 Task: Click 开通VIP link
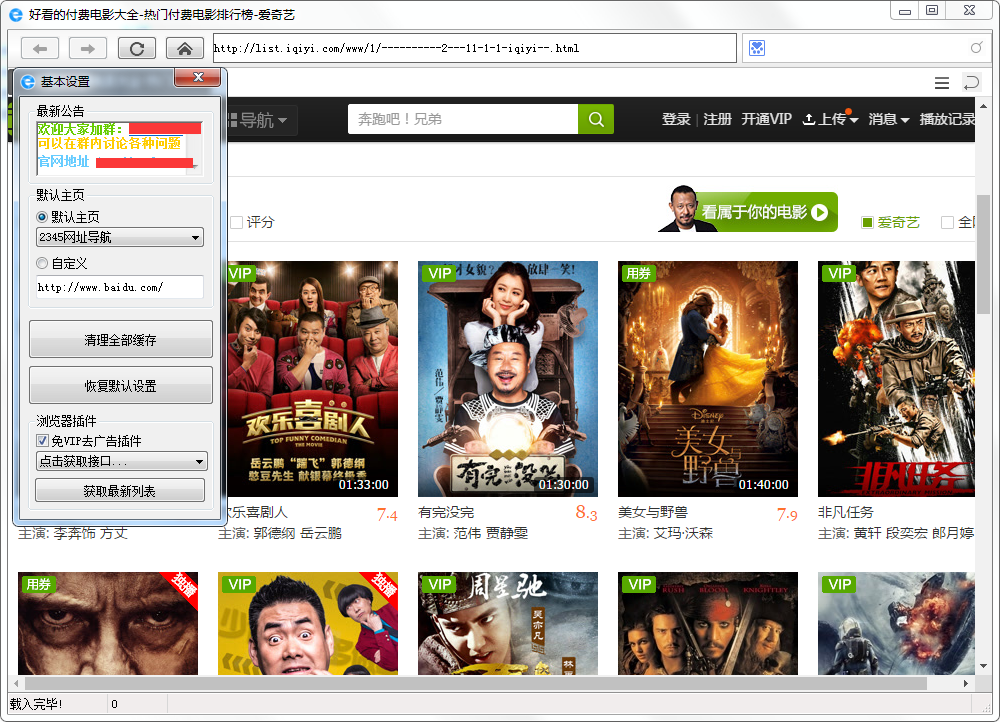(x=767, y=119)
